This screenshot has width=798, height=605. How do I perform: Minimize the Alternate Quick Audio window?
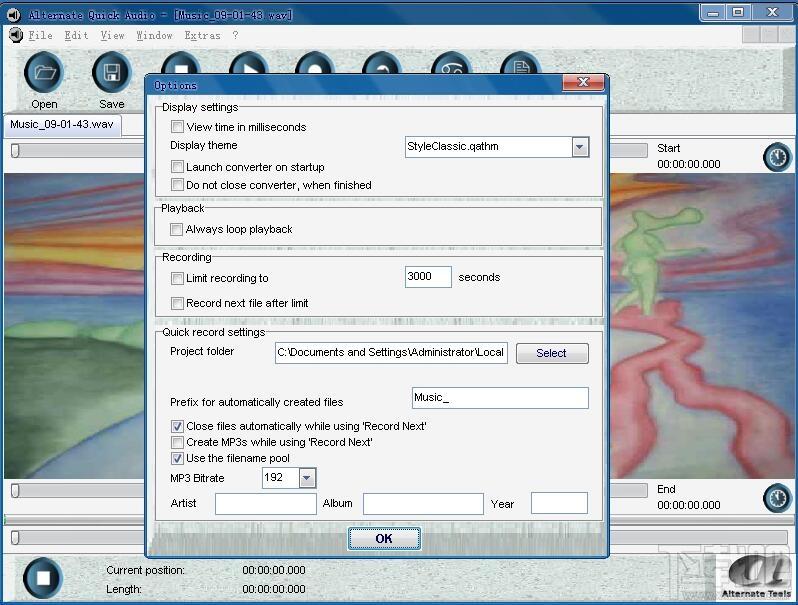[712, 12]
